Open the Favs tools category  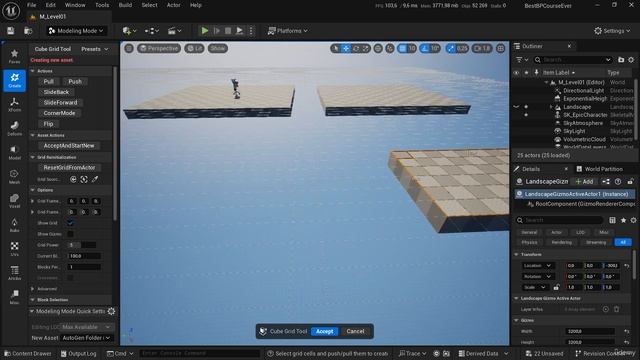14,56
